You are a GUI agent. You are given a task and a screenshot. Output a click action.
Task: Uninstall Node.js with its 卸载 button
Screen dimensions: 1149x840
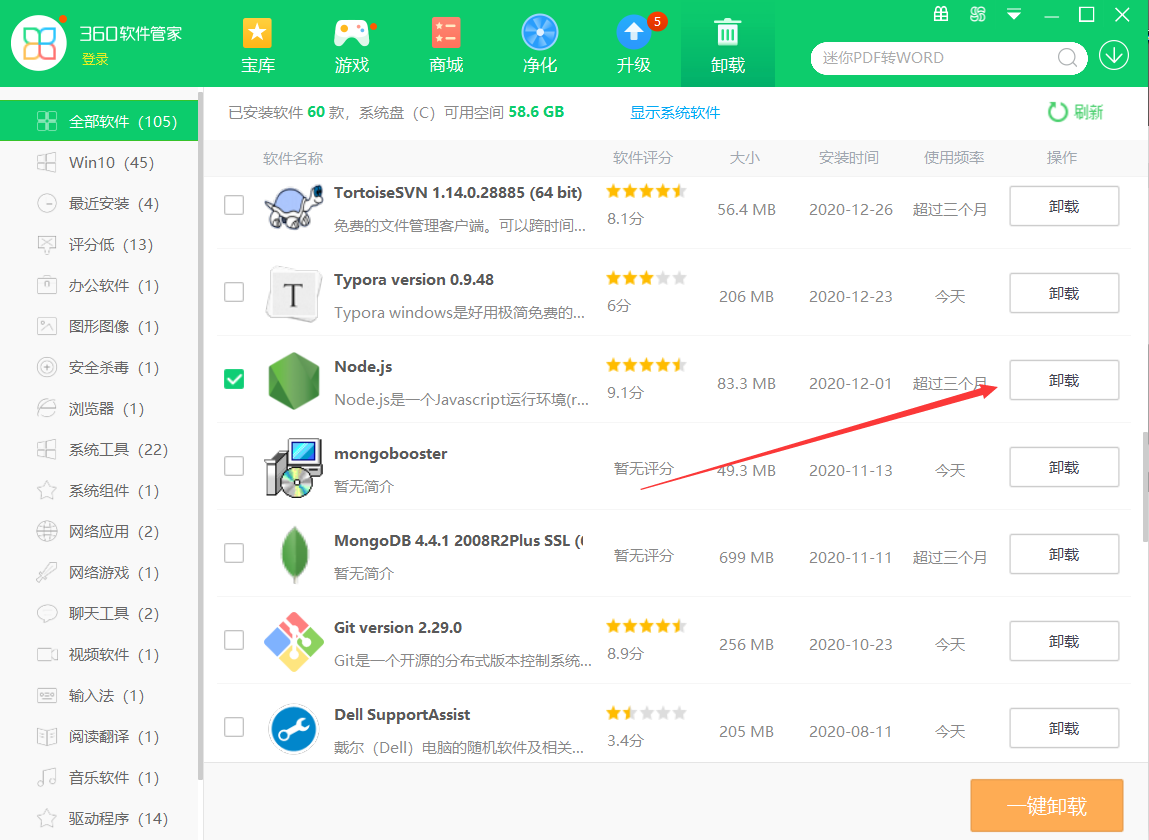[1064, 380]
